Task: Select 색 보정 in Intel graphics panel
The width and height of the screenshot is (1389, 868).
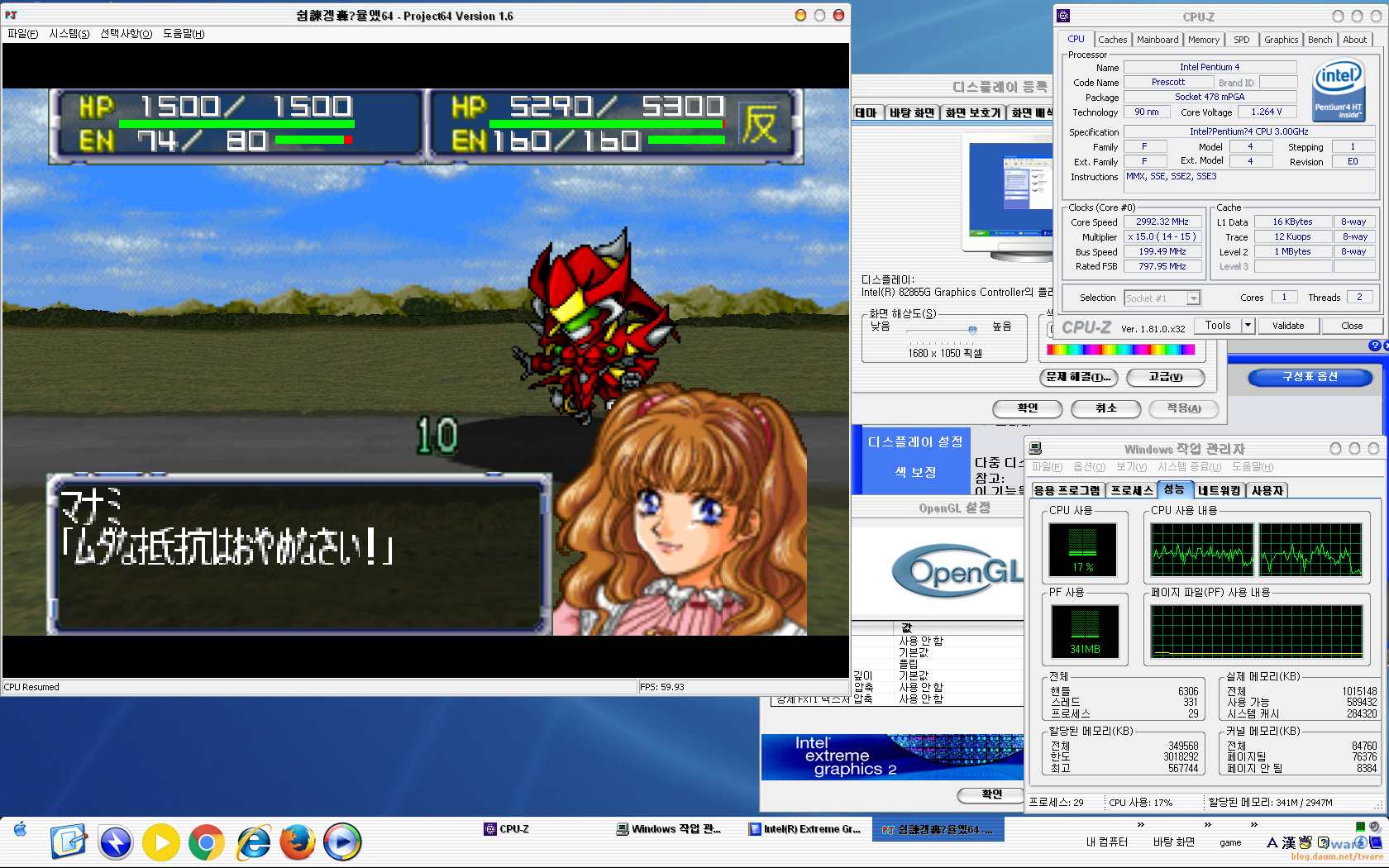Action: coord(915,472)
